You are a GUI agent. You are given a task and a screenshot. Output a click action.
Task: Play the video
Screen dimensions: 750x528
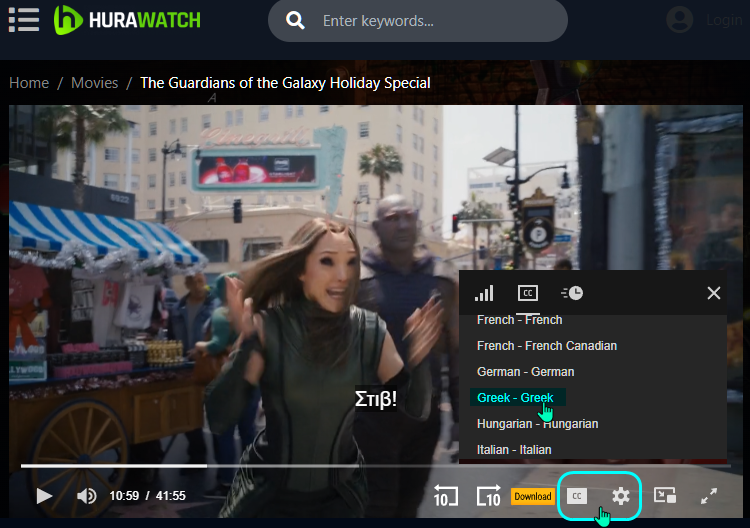(x=44, y=496)
